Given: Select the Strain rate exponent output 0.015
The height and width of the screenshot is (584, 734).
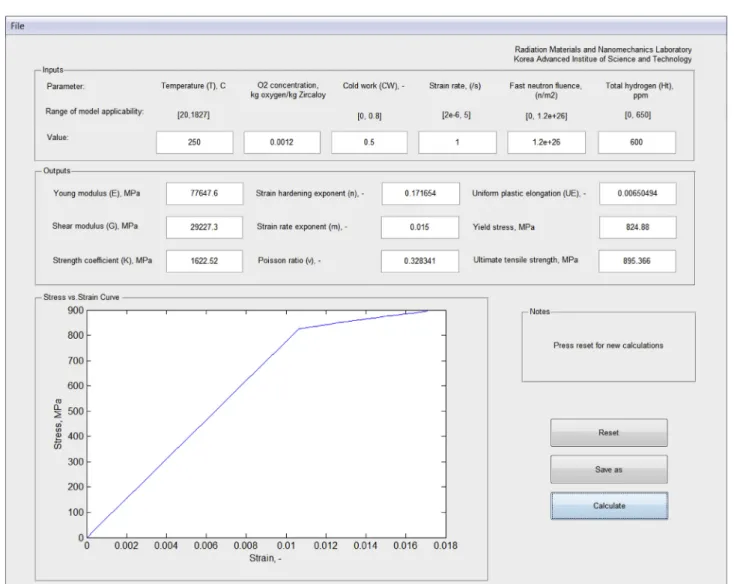Looking at the screenshot, I should pos(420,227).
